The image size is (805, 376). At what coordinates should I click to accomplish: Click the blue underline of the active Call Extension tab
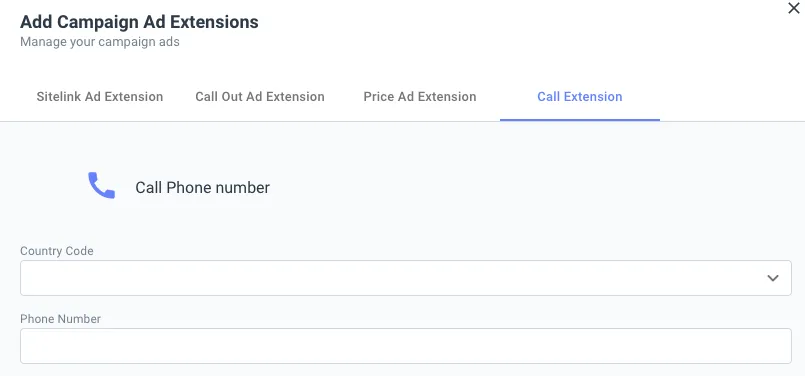click(x=580, y=120)
